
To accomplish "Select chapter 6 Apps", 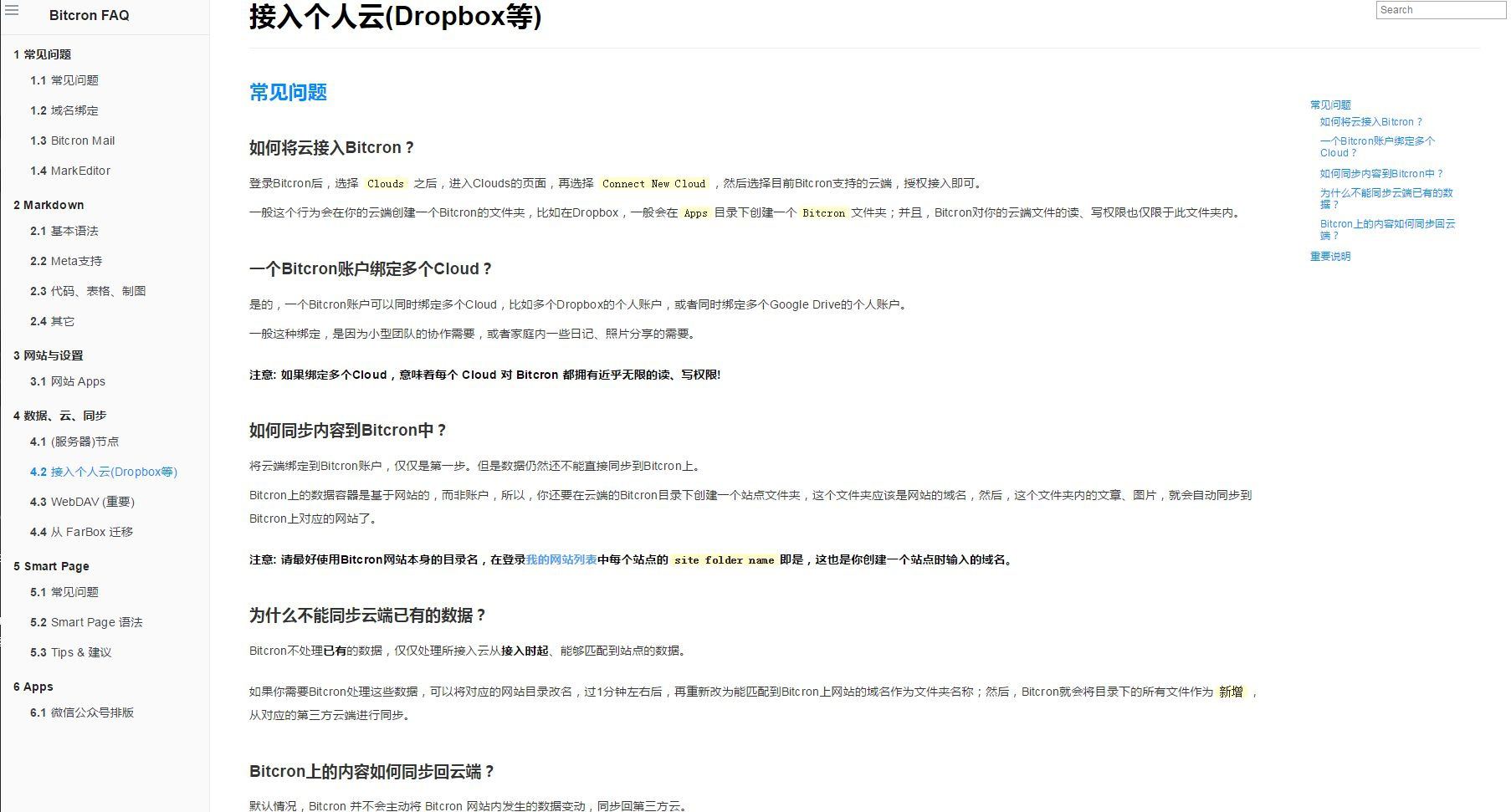I will (x=33, y=687).
